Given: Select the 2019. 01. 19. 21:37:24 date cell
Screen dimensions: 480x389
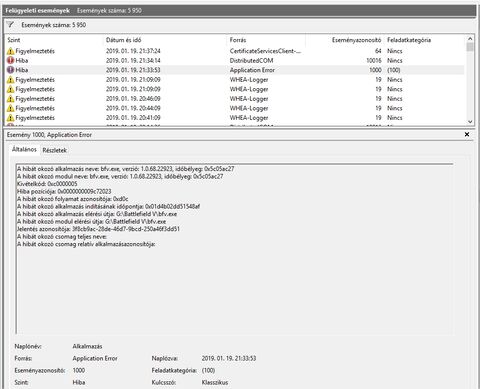Looking at the screenshot, I should (x=133, y=51).
